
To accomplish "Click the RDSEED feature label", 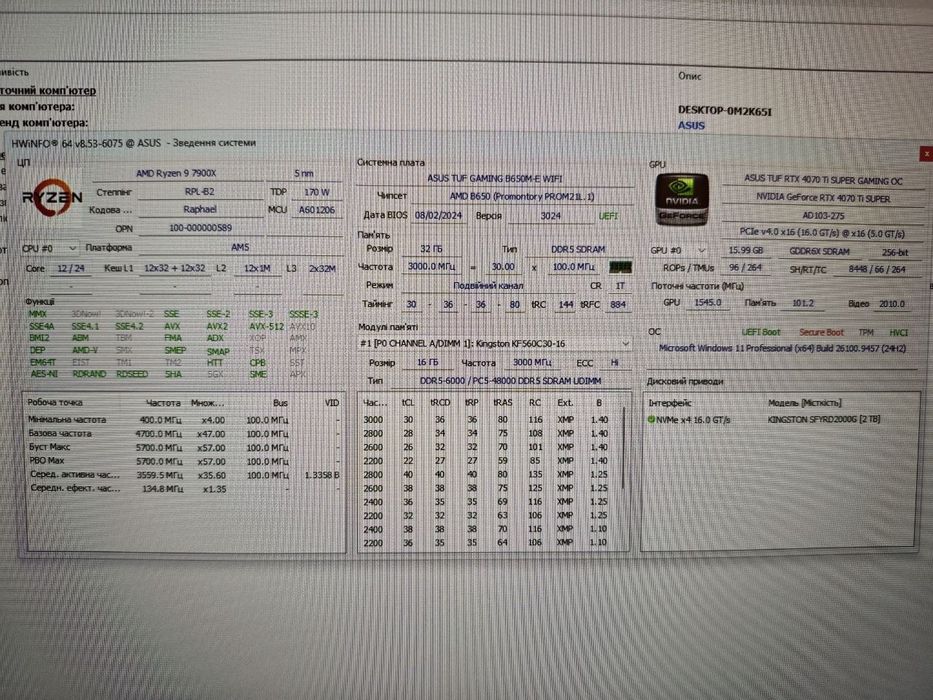I will (x=132, y=374).
